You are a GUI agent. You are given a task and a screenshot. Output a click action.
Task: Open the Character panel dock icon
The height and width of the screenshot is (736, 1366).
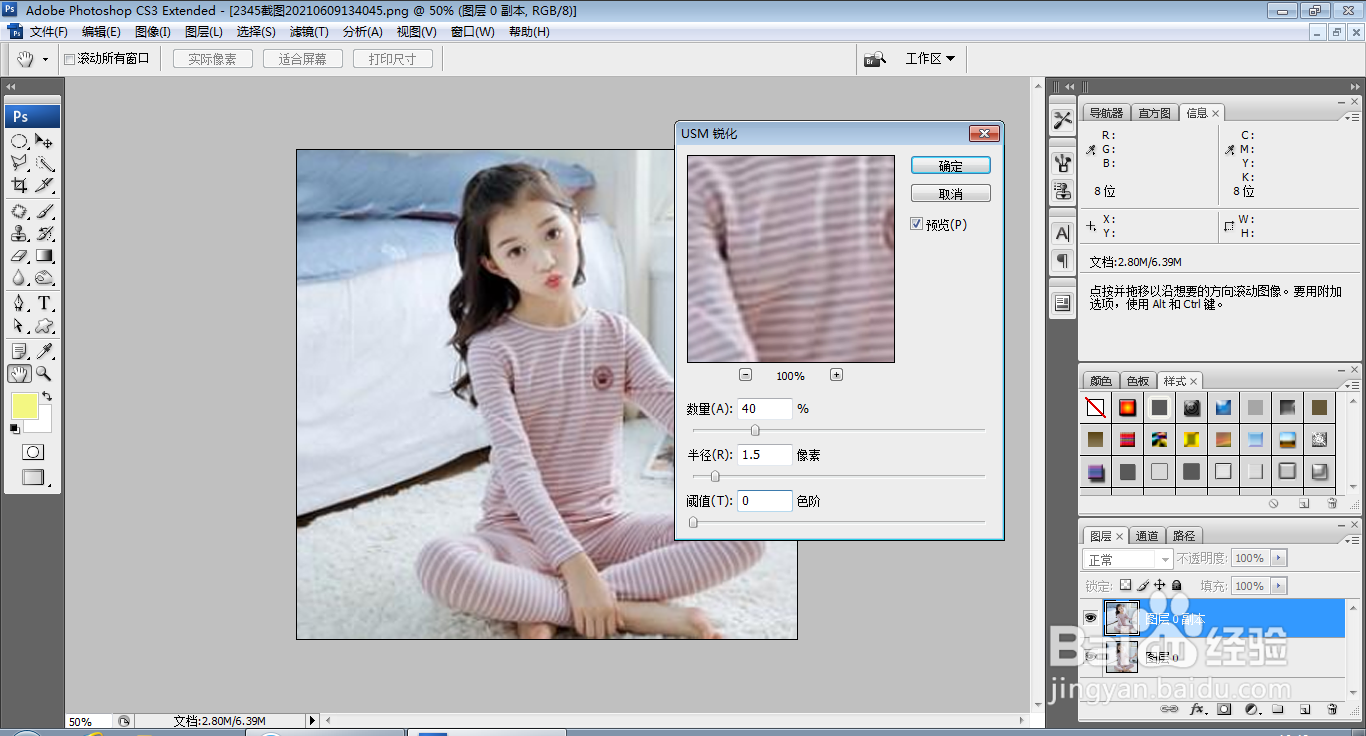tap(1062, 233)
